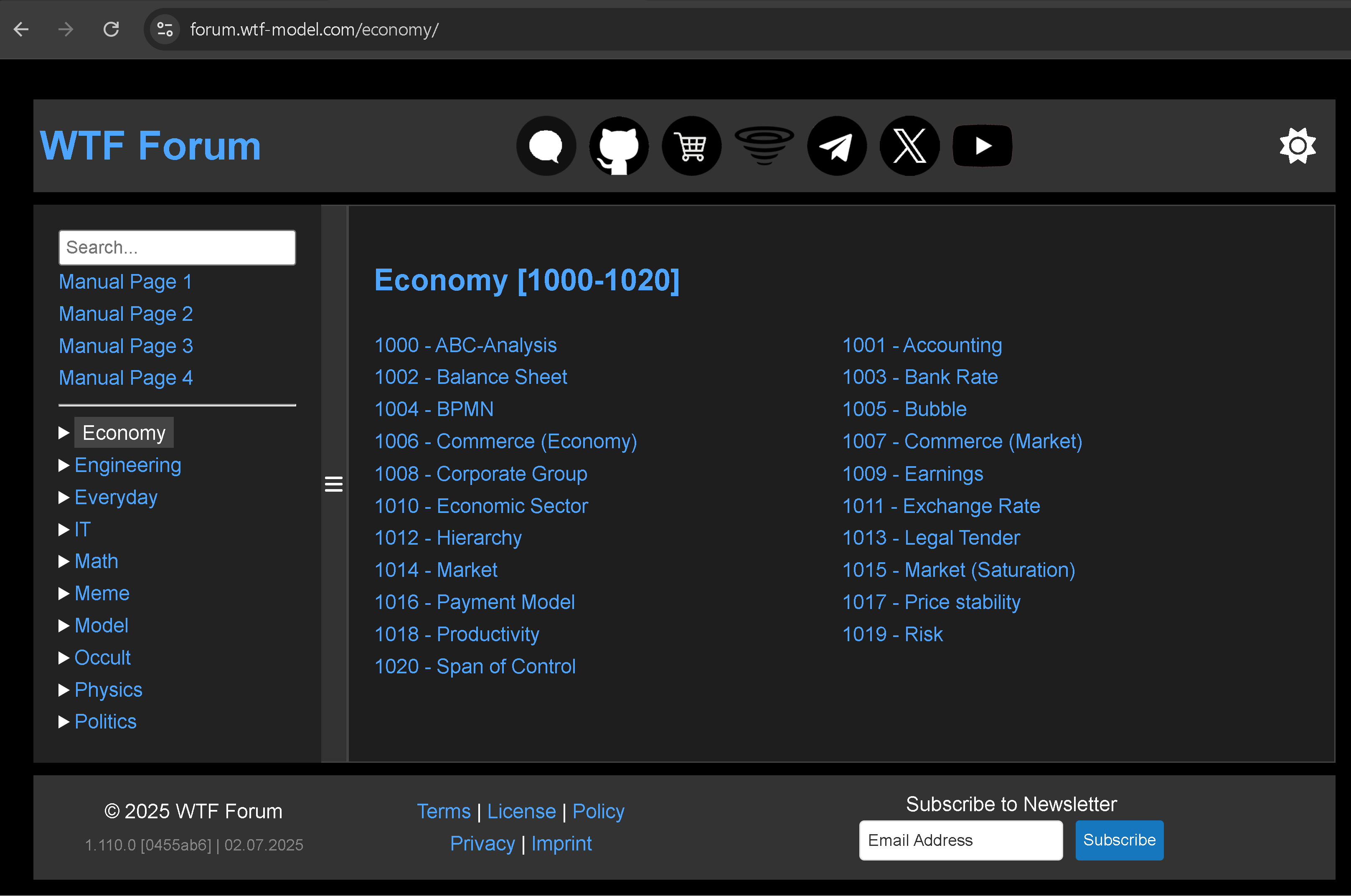Open topic 1008 - Corporate Group
This screenshot has height=896, width=1351.
coord(481,474)
